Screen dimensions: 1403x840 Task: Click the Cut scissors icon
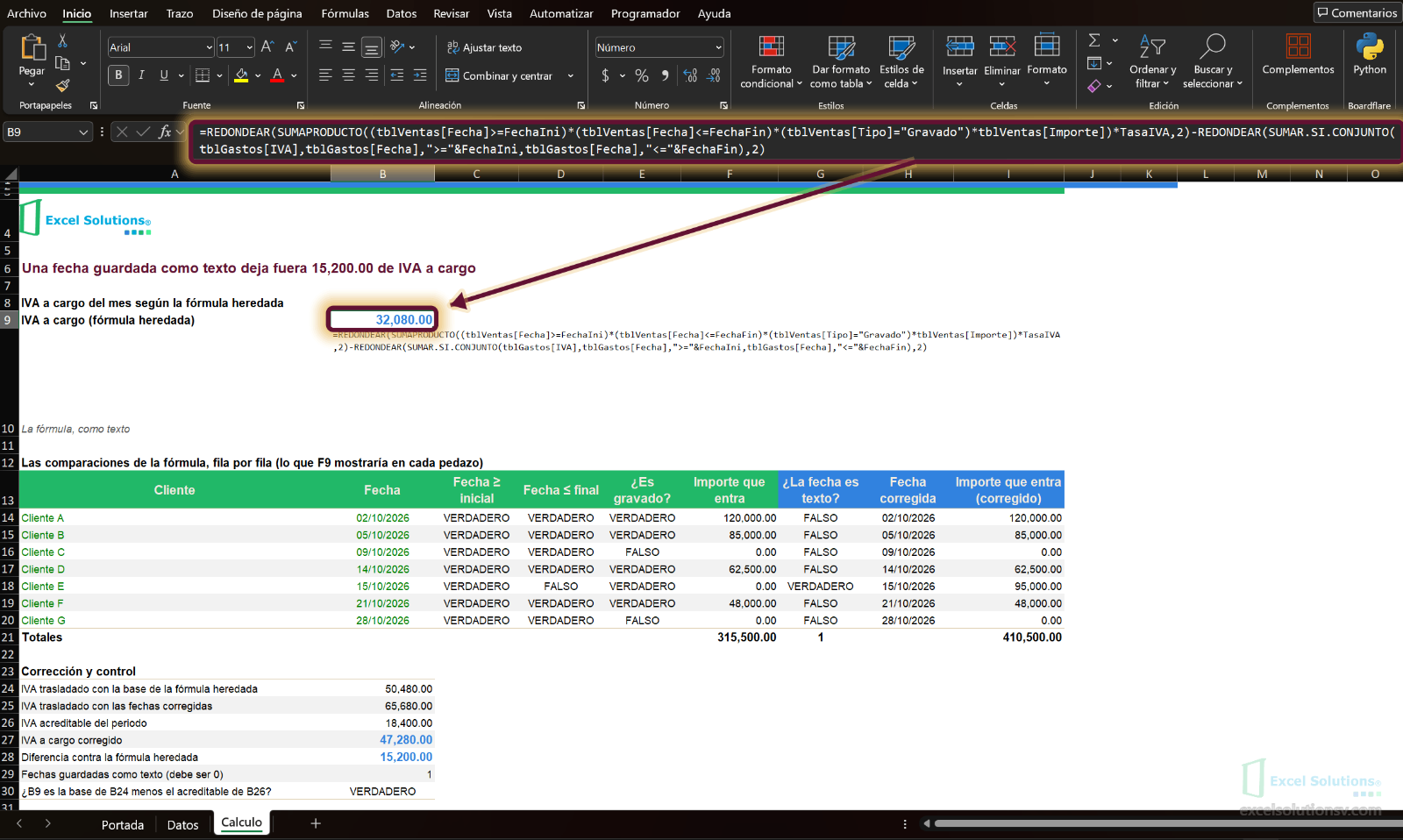tap(62, 41)
